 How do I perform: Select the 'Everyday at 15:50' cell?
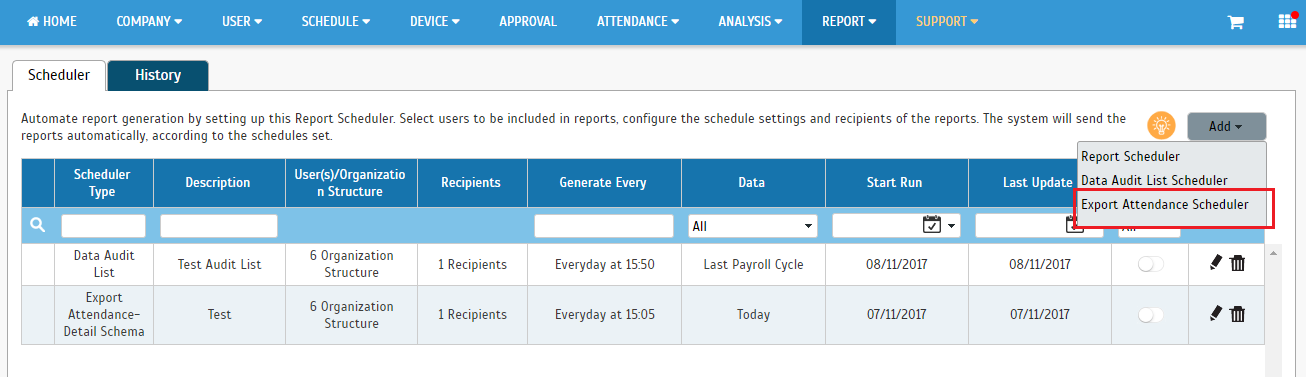(x=604, y=265)
